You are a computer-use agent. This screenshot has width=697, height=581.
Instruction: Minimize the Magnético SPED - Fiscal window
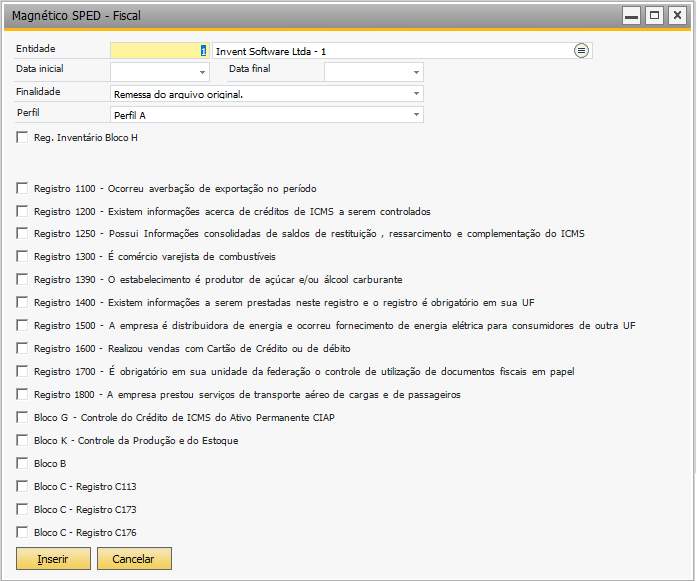tap(631, 16)
